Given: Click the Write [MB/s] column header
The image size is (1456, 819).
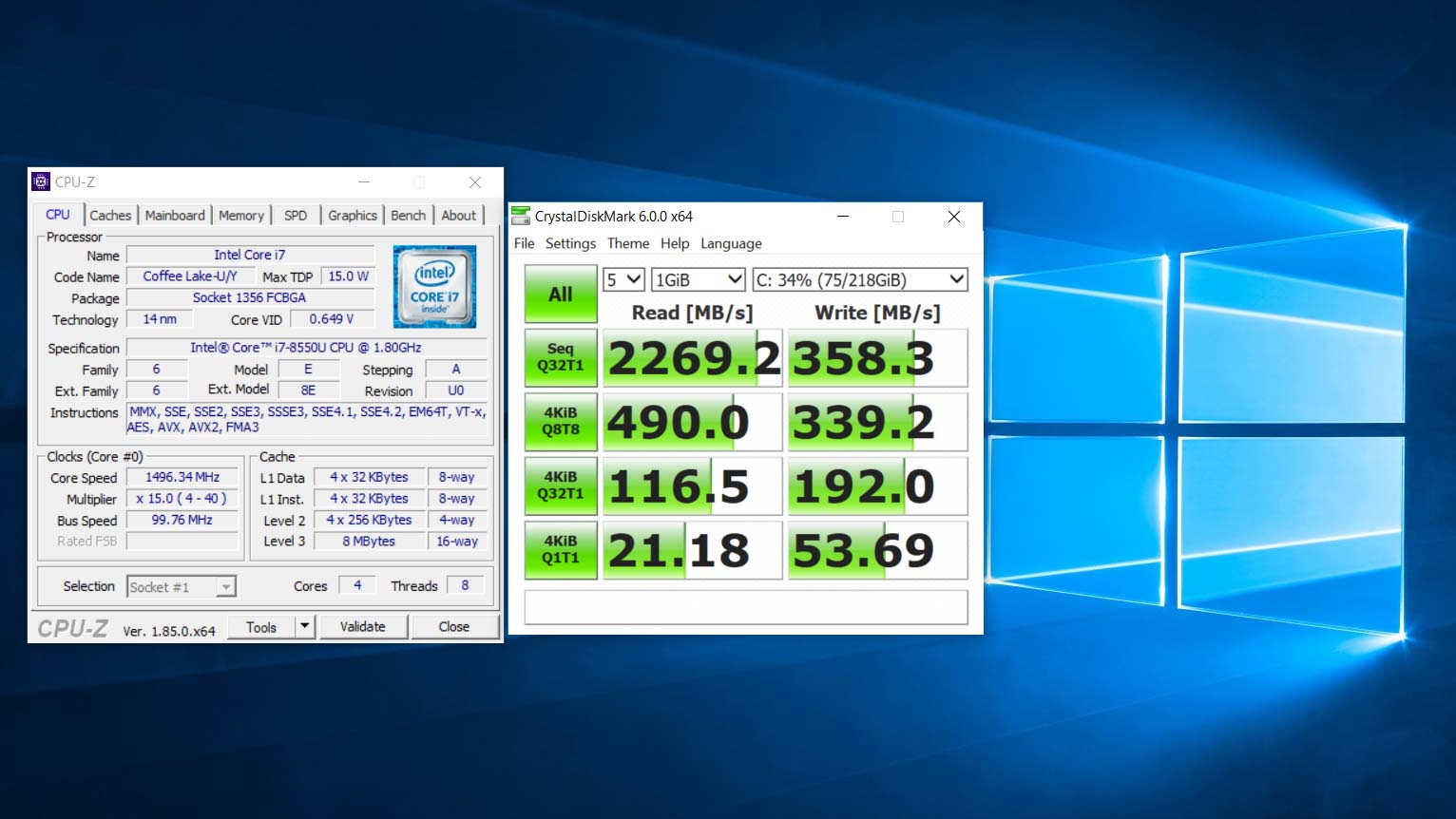Looking at the screenshot, I should click(877, 313).
